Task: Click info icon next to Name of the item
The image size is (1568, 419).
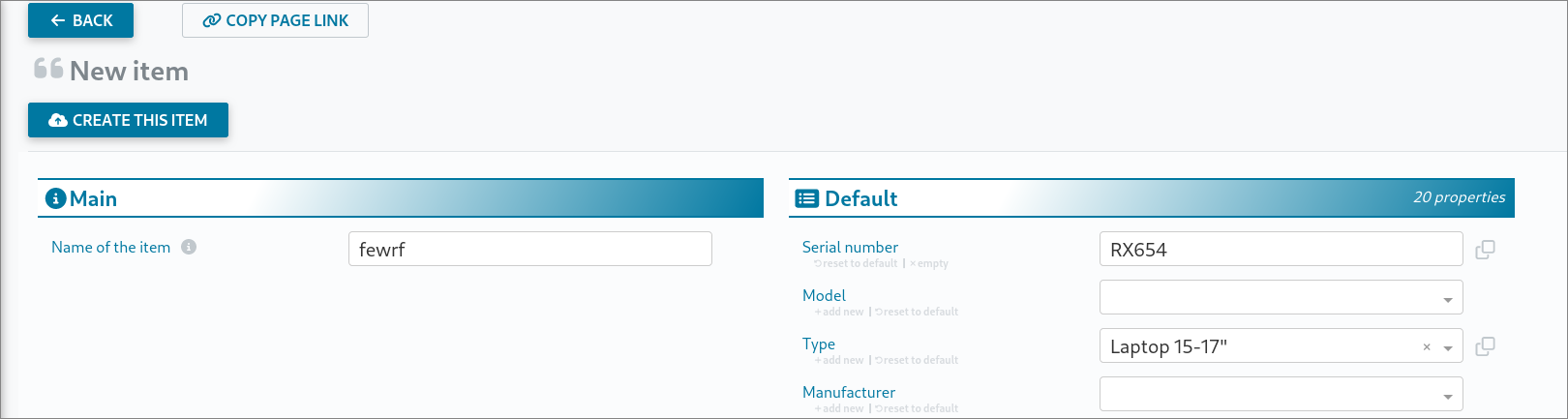Action: pyautogui.click(x=189, y=247)
